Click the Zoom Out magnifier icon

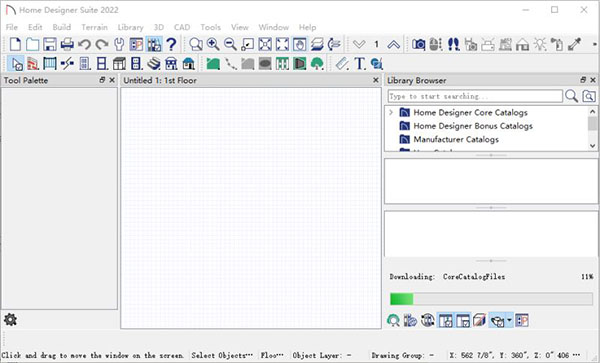click(230, 44)
